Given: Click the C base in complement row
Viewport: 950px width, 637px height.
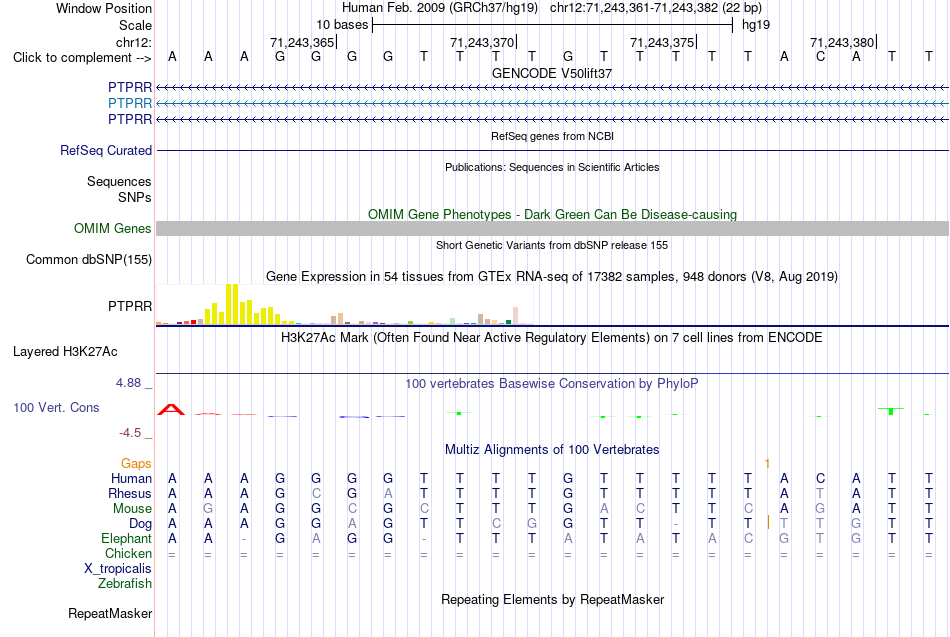Looking at the screenshot, I should point(820,57).
